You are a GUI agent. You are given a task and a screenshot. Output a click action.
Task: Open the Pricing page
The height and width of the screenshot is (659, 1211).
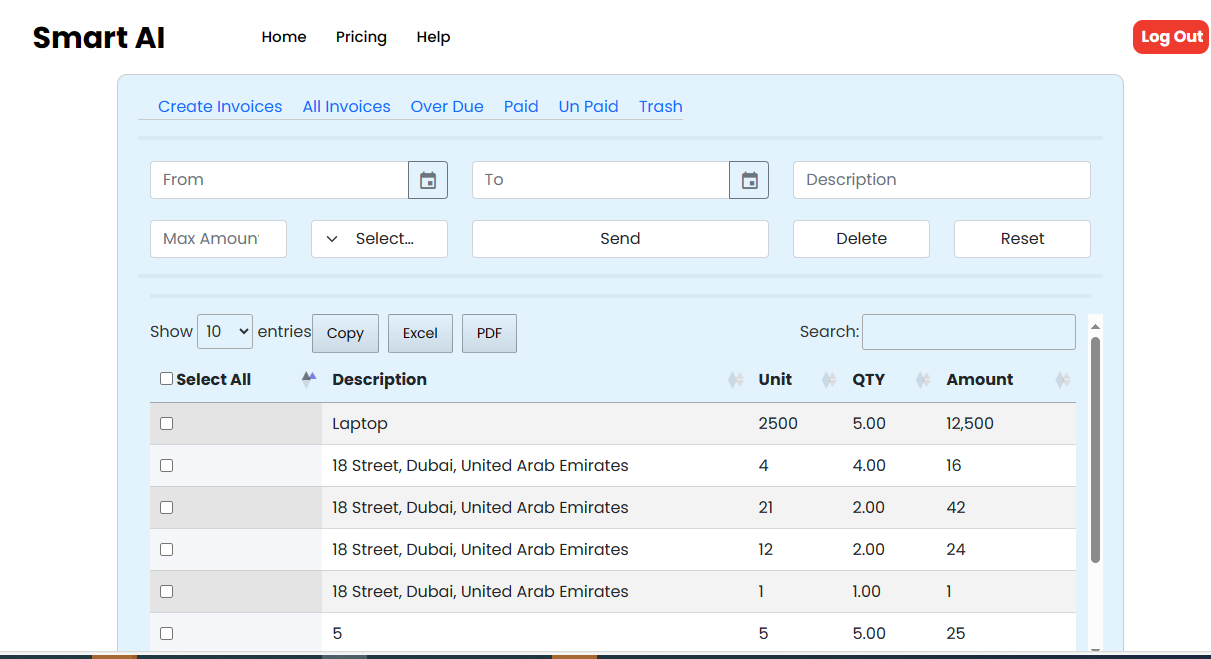click(x=361, y=37)
